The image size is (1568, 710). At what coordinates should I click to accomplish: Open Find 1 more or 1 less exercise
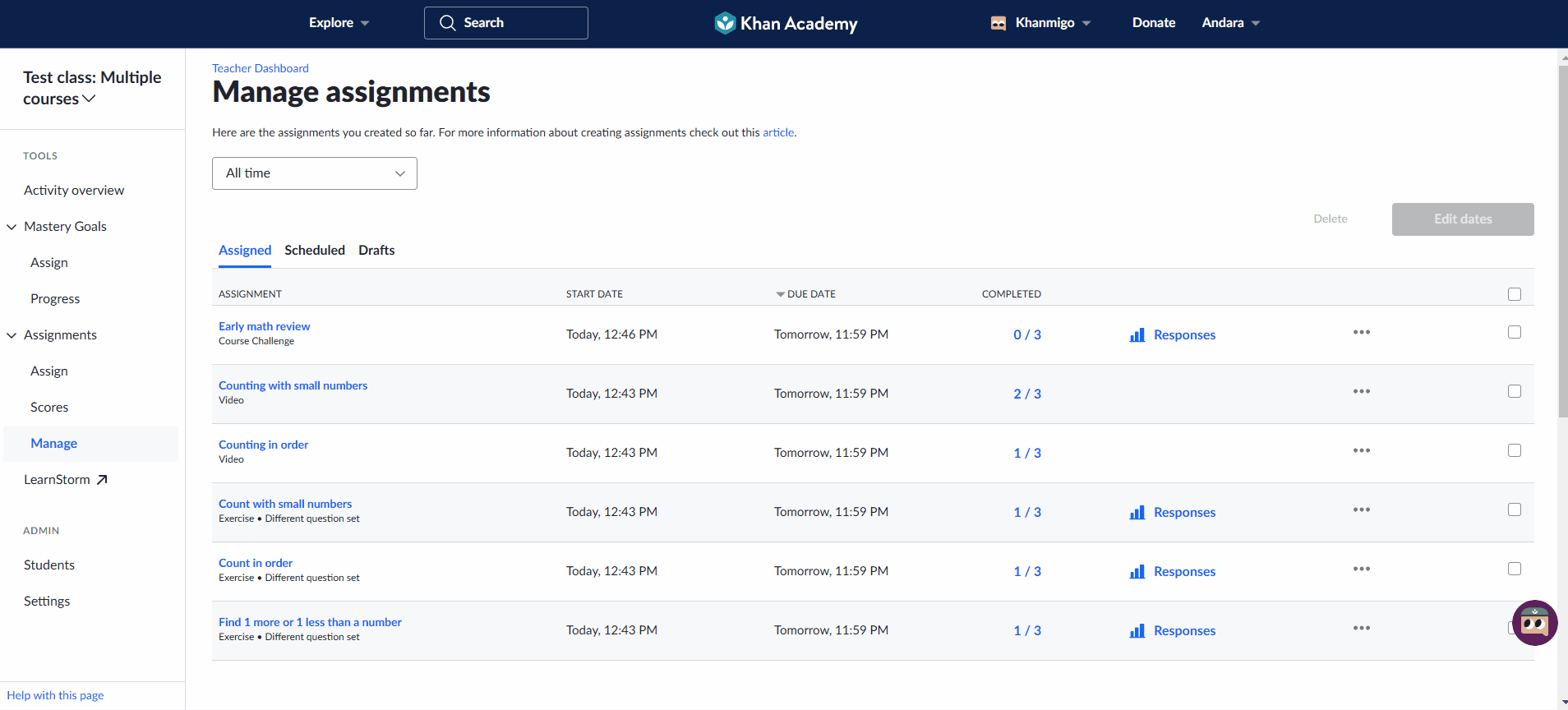311,622
